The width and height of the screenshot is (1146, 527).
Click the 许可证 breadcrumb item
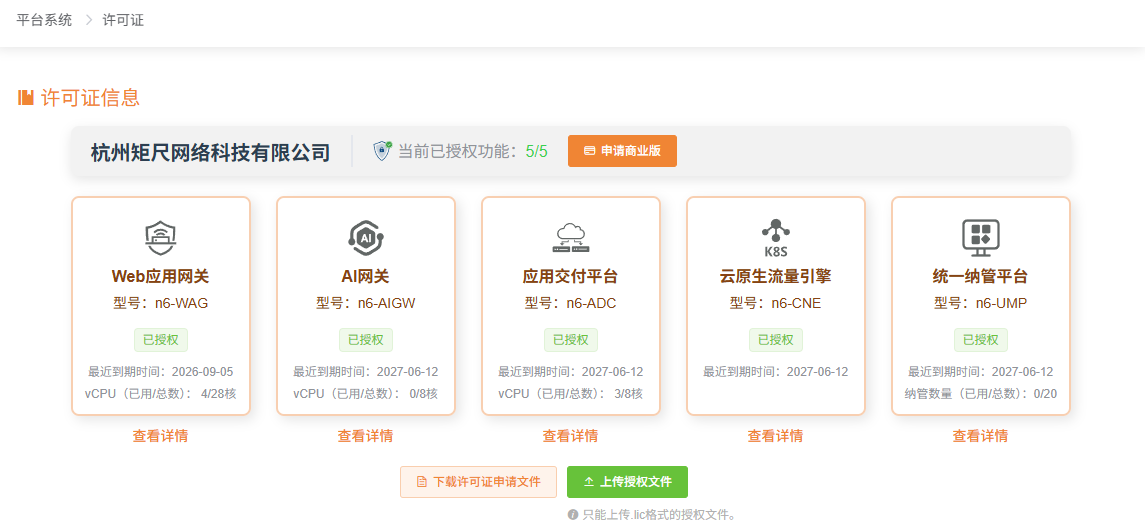pos(124,20)
